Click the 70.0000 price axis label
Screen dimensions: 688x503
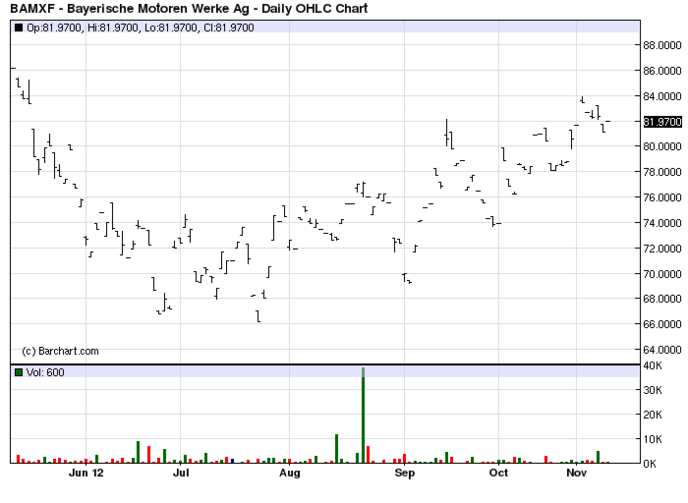pos(662,274)
